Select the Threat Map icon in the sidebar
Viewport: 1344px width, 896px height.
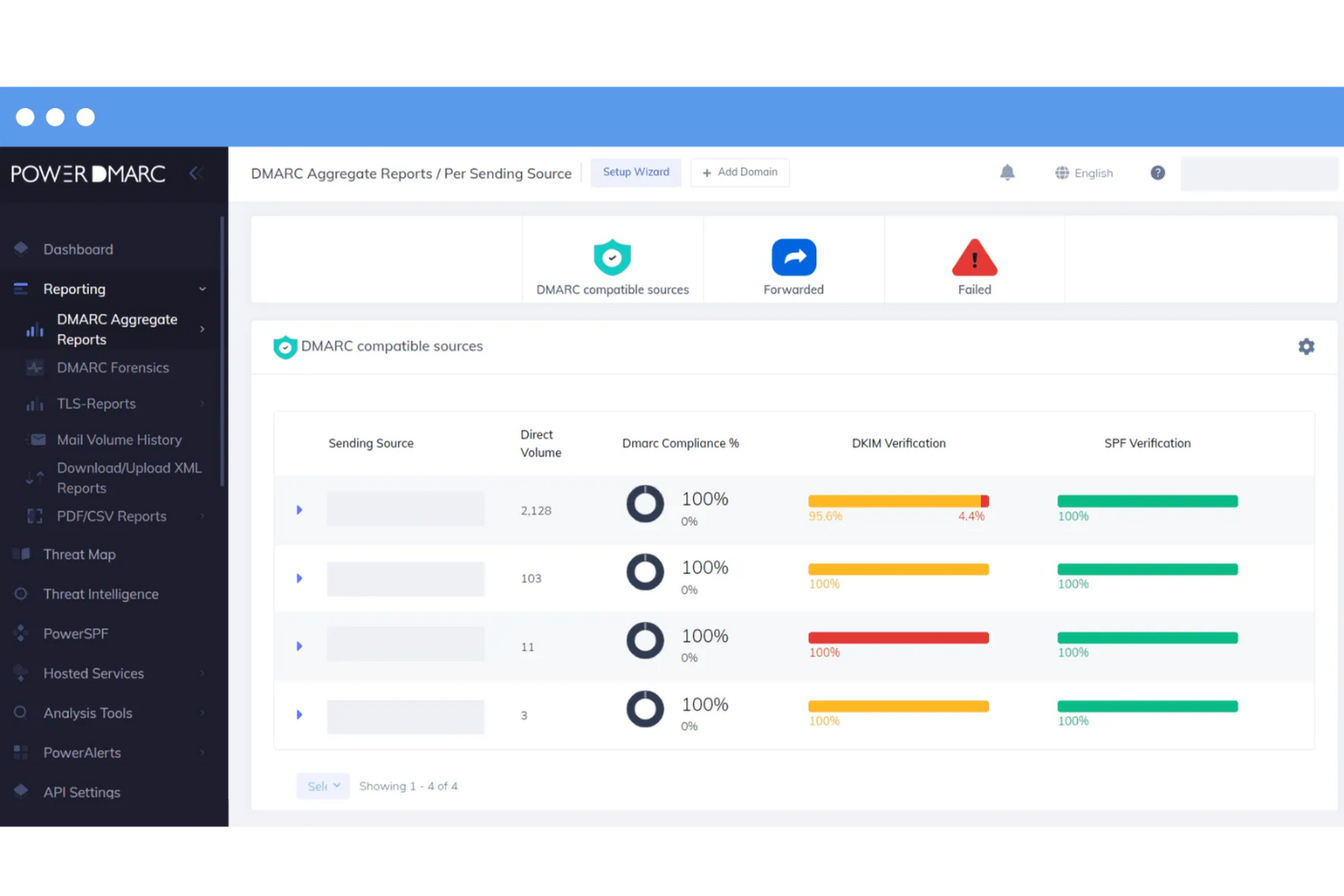20,554
